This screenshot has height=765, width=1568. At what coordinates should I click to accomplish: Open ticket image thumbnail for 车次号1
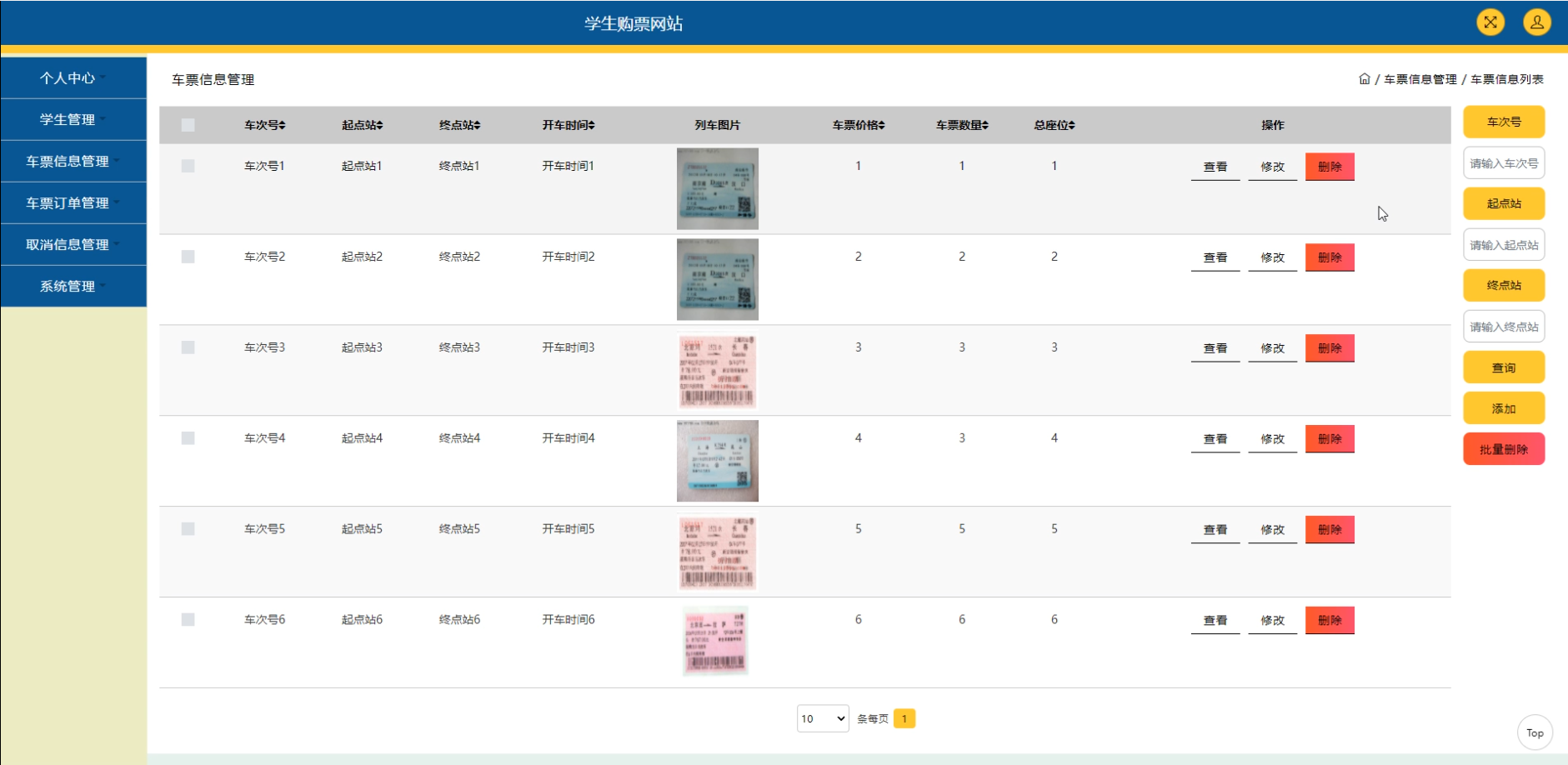pyautogui.click(x=718, y=188)
